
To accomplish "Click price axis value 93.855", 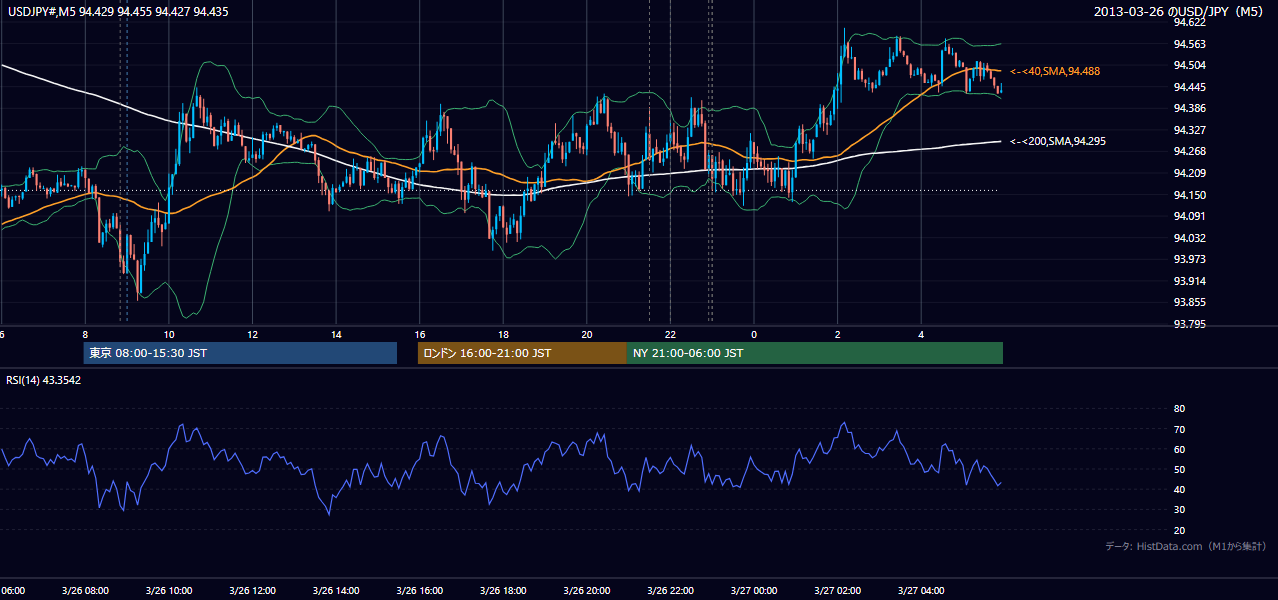I will coord(1189,303).
